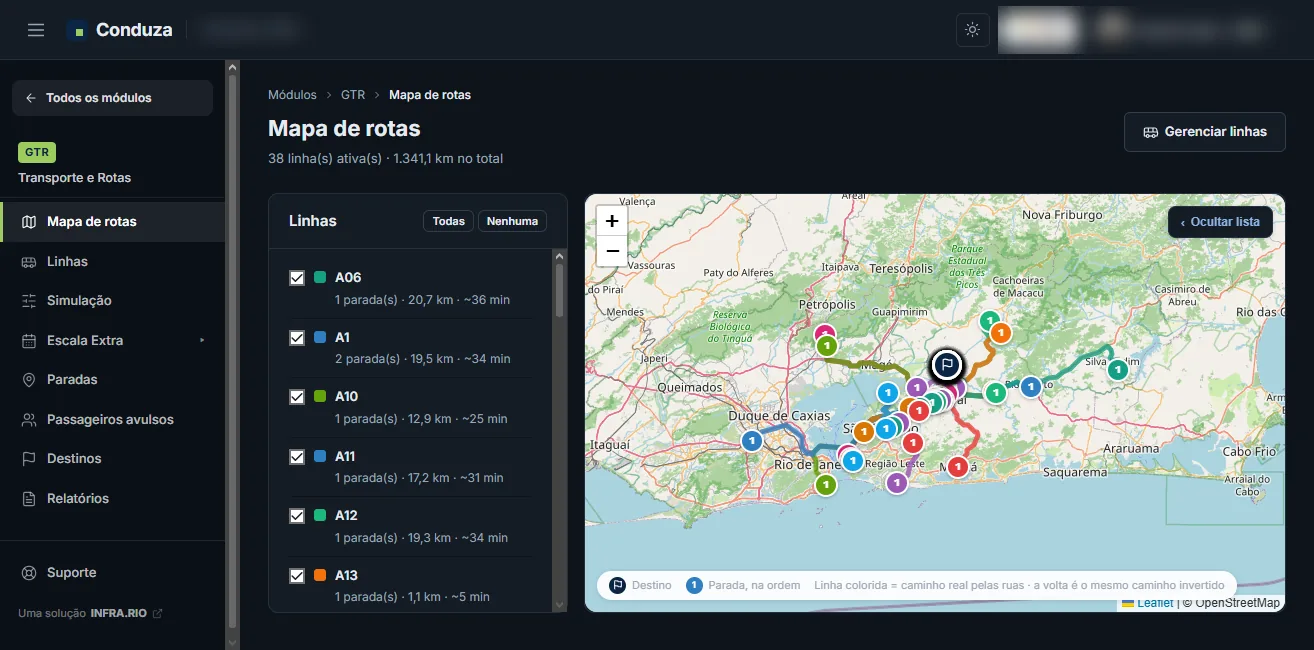1314x650 pixels.
Task: Uncheck line A10 checkbox
Action: coord(297,397)
